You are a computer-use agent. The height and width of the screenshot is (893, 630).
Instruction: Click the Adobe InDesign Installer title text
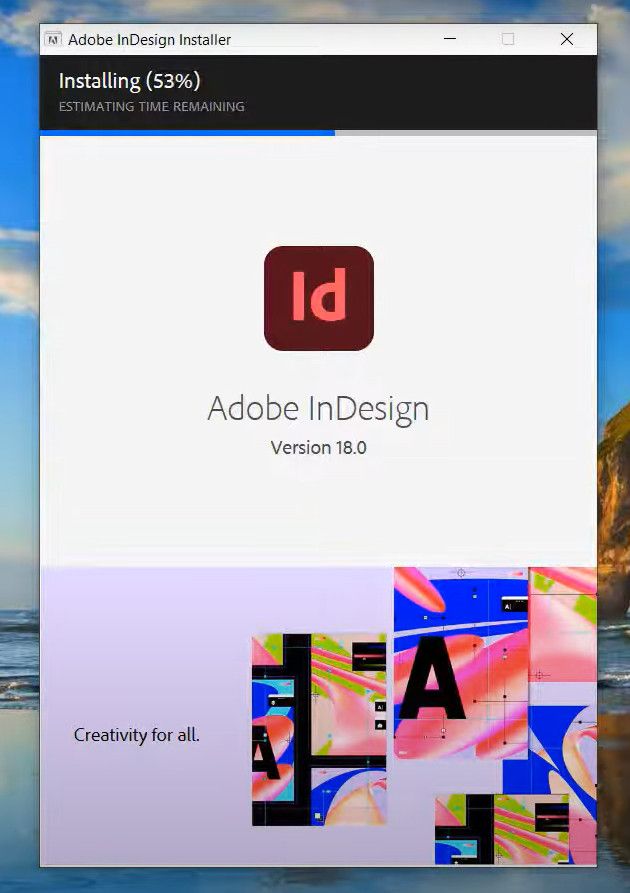coord(149,39)
